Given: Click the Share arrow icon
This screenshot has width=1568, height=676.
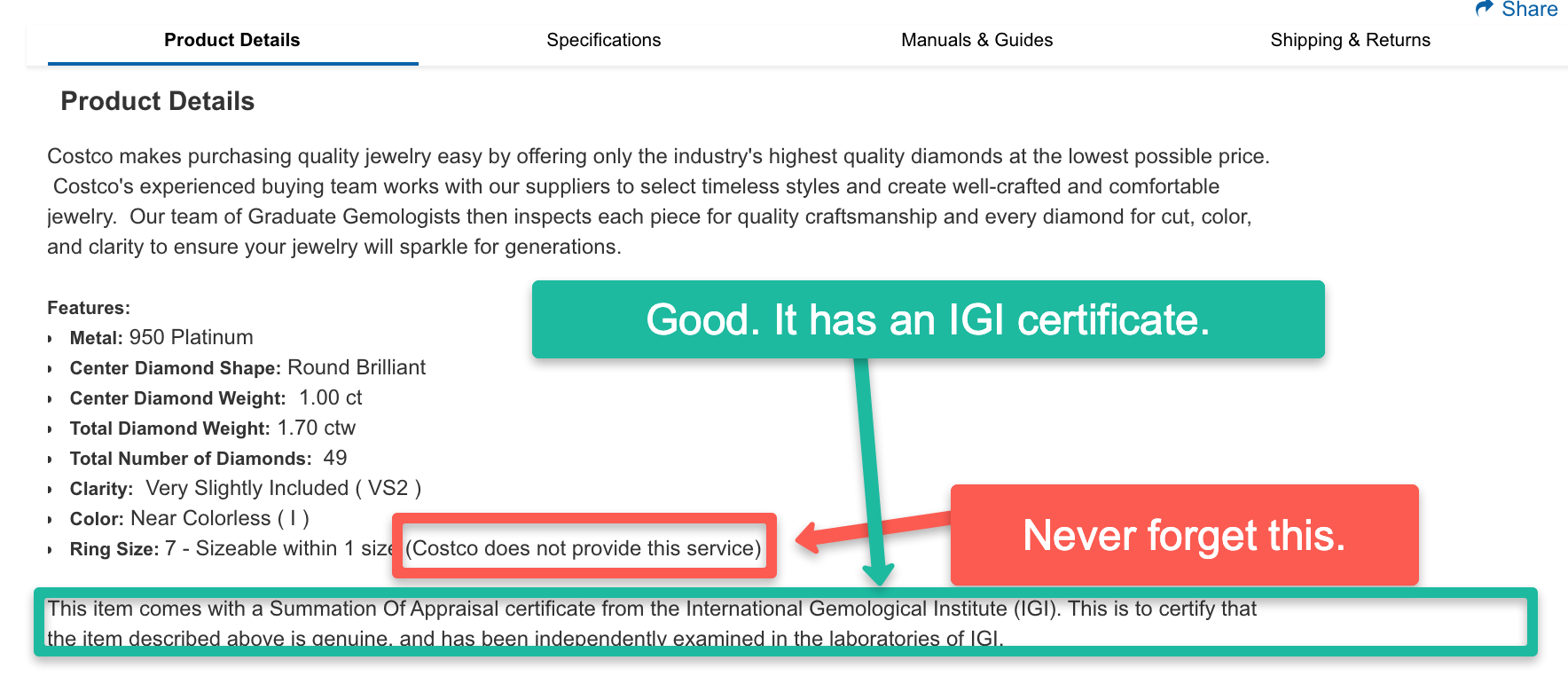Looking at the screenshot, I should 1484,9.
